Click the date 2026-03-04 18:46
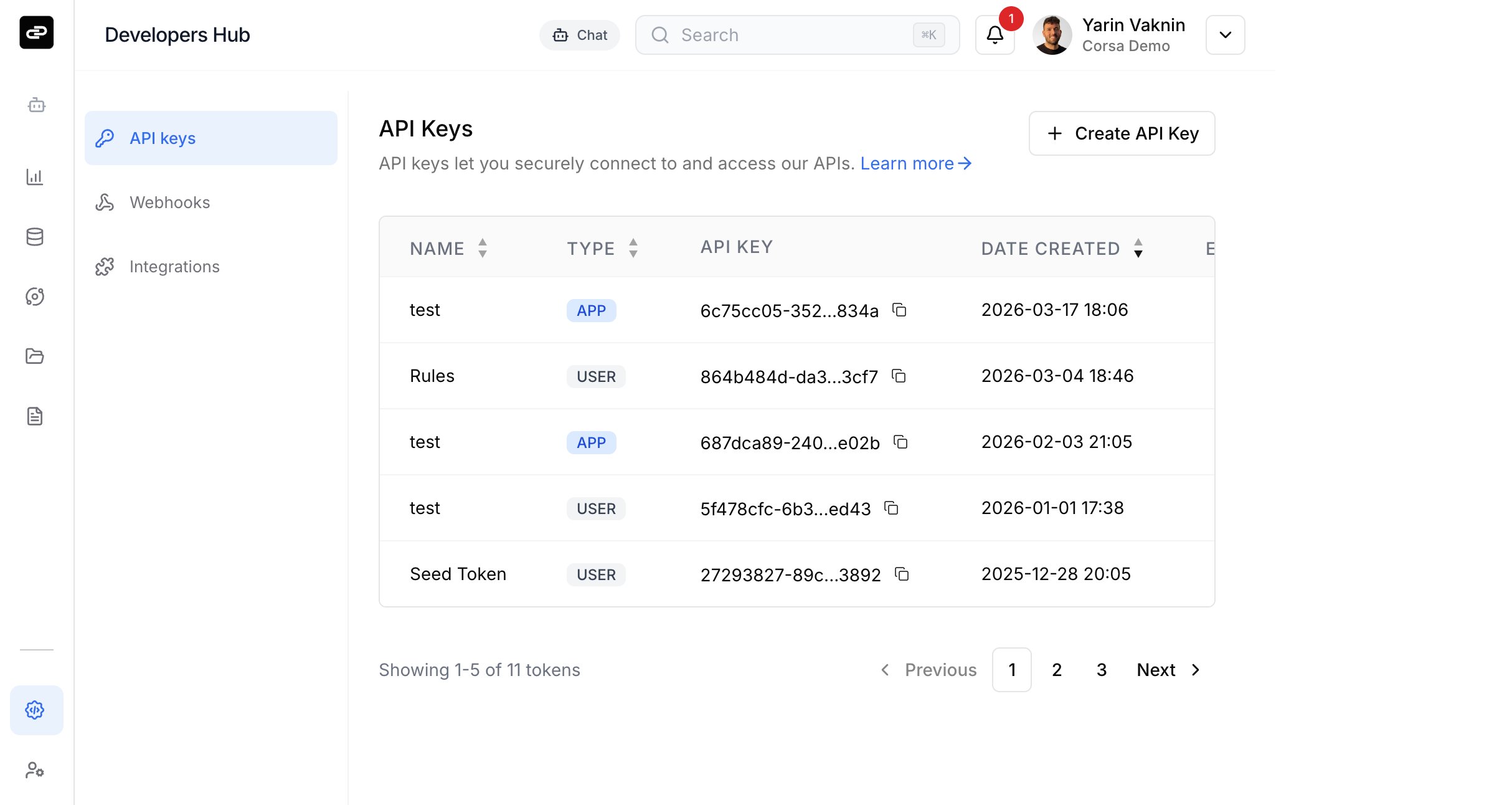The width and height of the screenshot is (1512, 805). coord(1057,376)
